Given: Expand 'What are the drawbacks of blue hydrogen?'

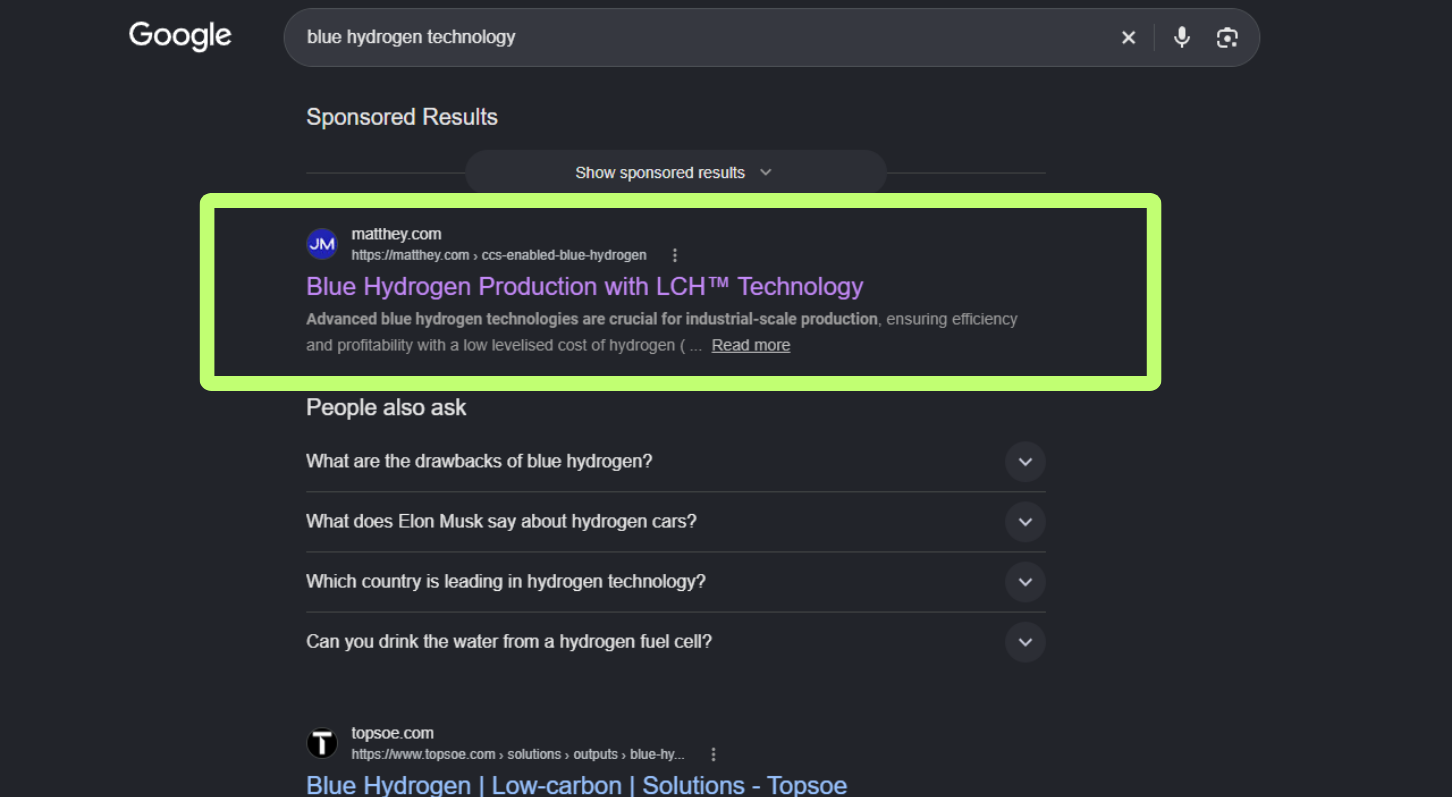Looking at the screenshot, I should point(675,462).
